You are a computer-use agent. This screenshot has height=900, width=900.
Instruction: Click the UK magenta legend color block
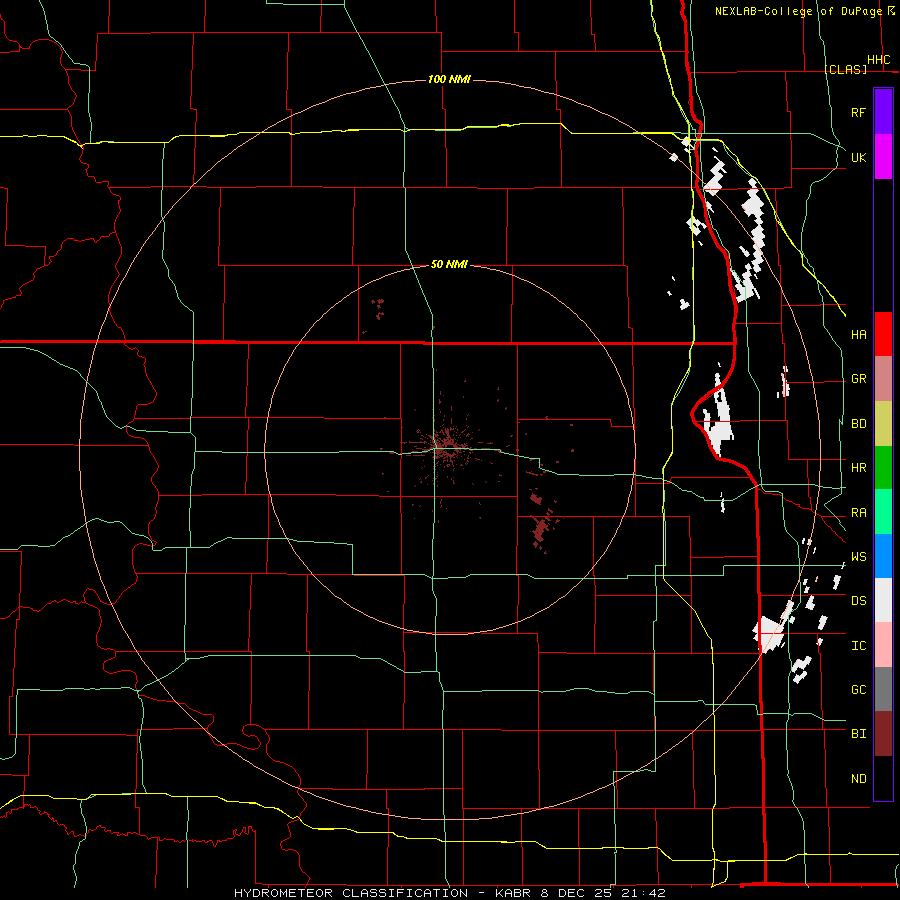click(x=883, y=157)
